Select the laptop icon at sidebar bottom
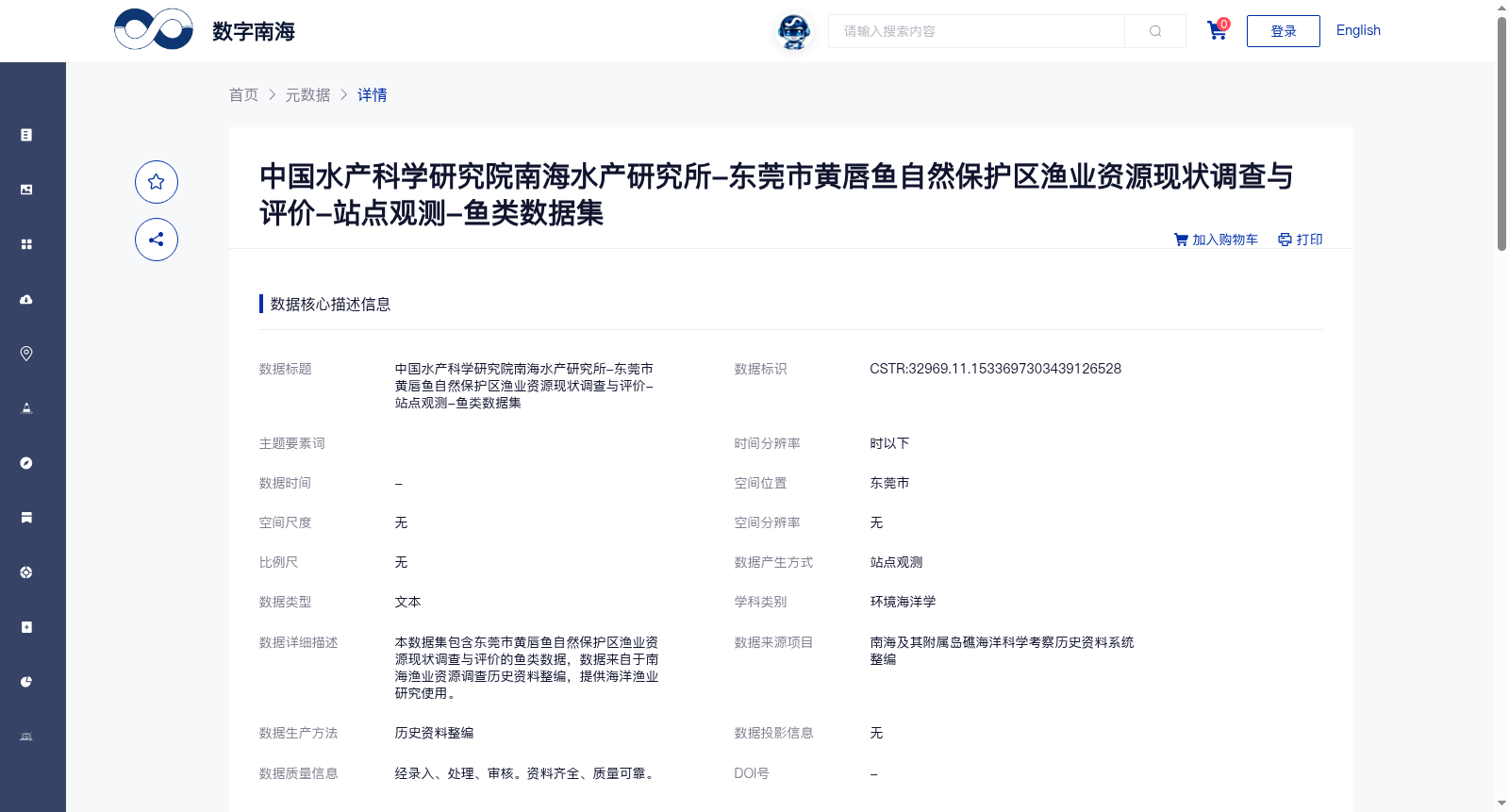 [26, 737]
